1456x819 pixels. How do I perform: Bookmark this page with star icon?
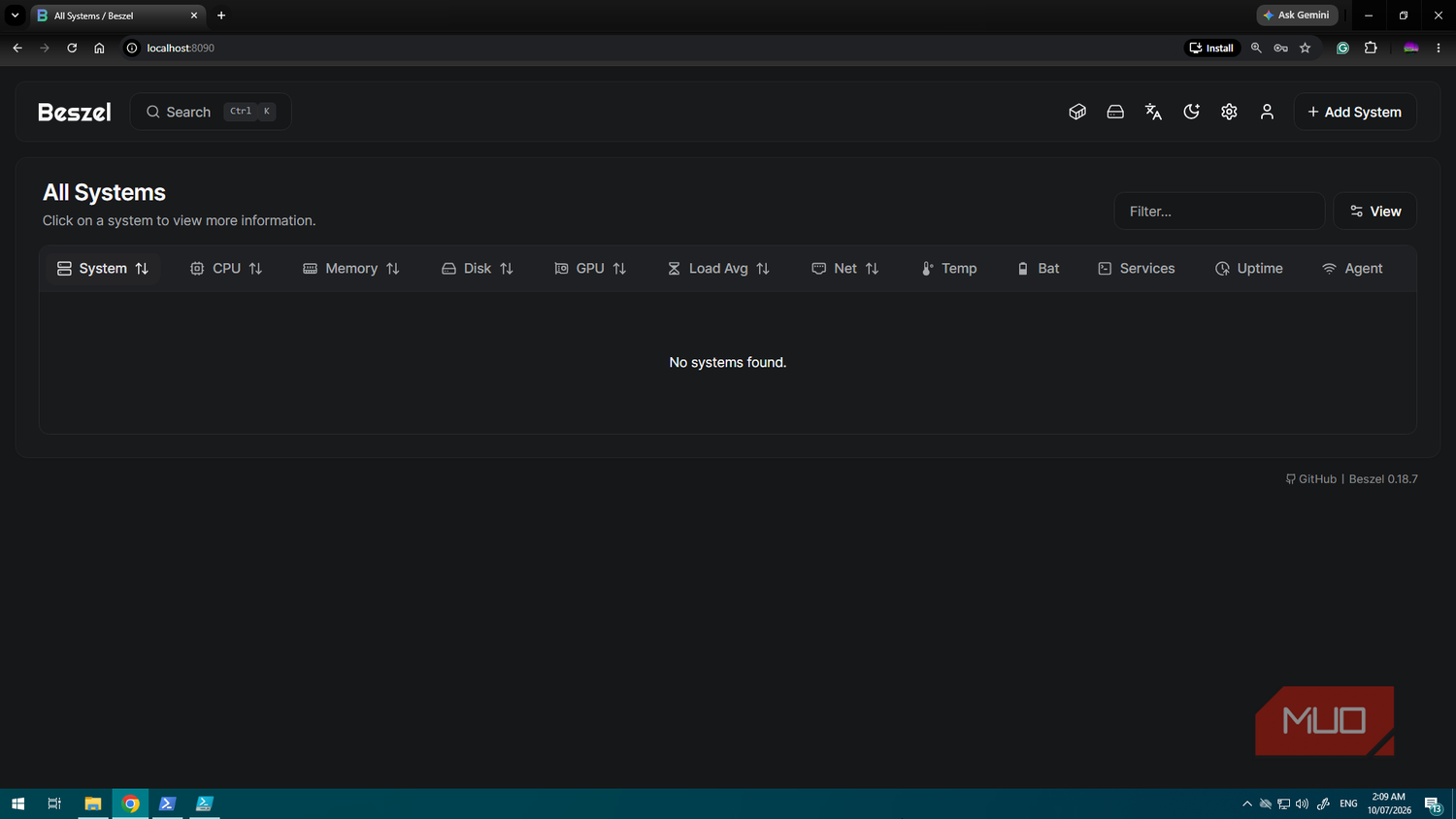click(x=1306, y=48)
